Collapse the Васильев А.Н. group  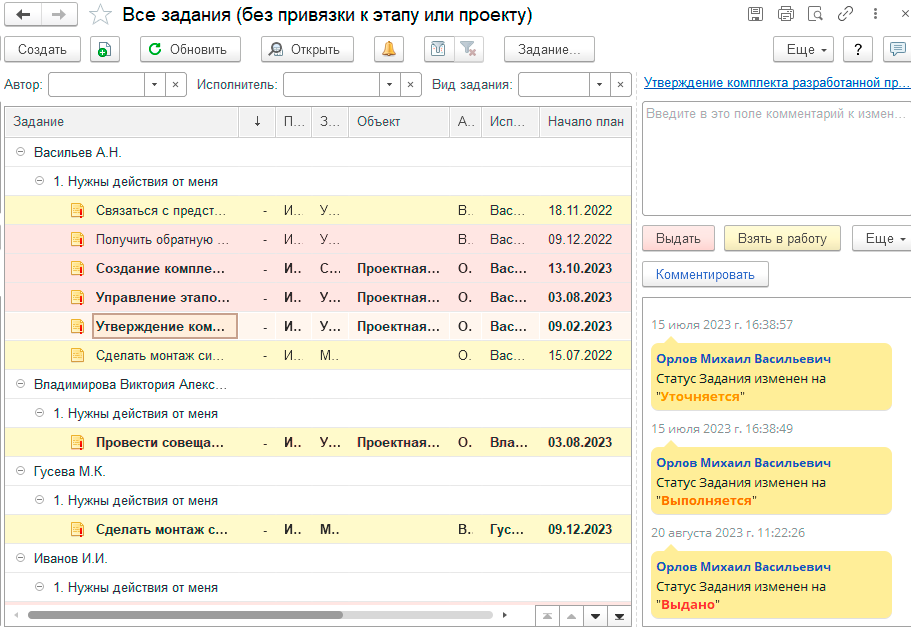(x=21, y=153)
